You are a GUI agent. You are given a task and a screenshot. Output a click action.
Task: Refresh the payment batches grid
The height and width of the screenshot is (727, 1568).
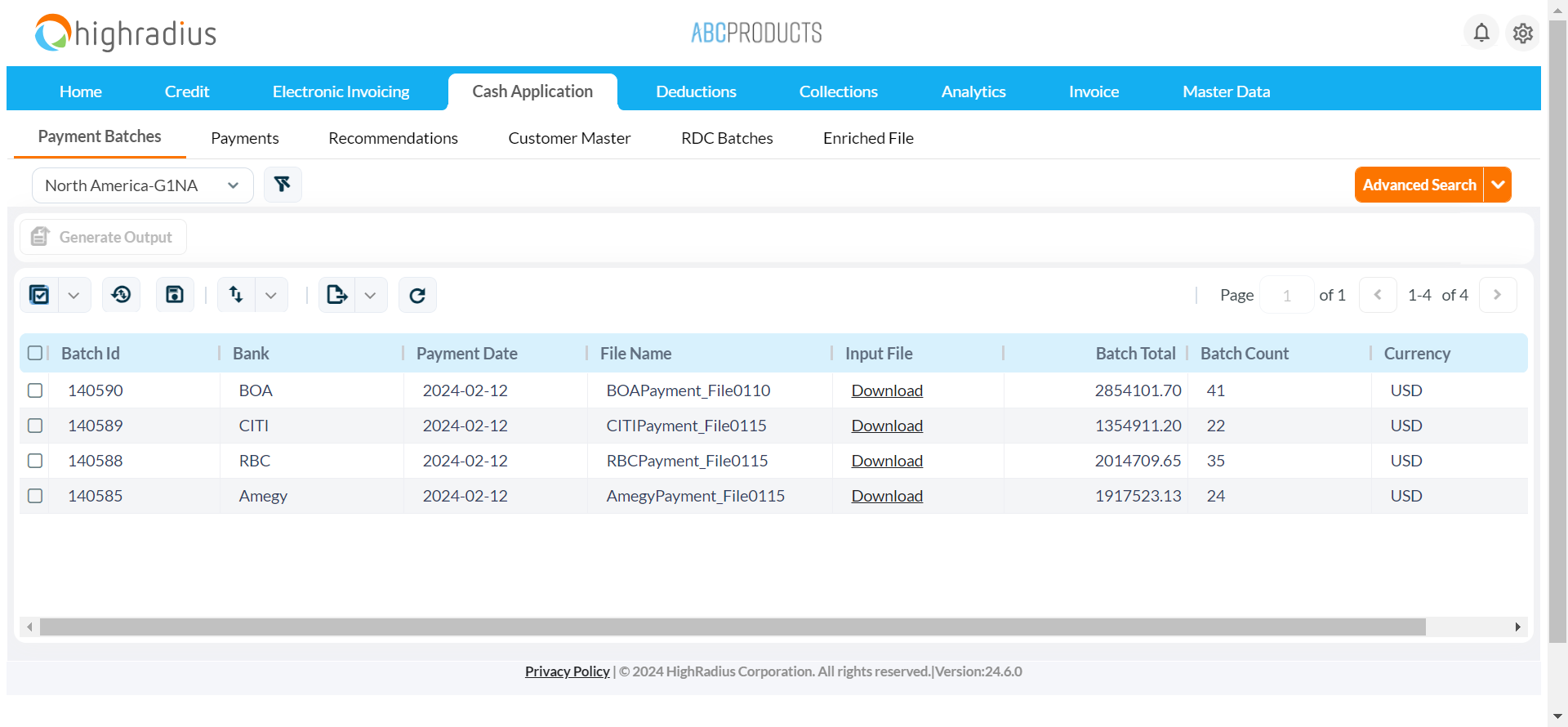click(x=417, y=295)
